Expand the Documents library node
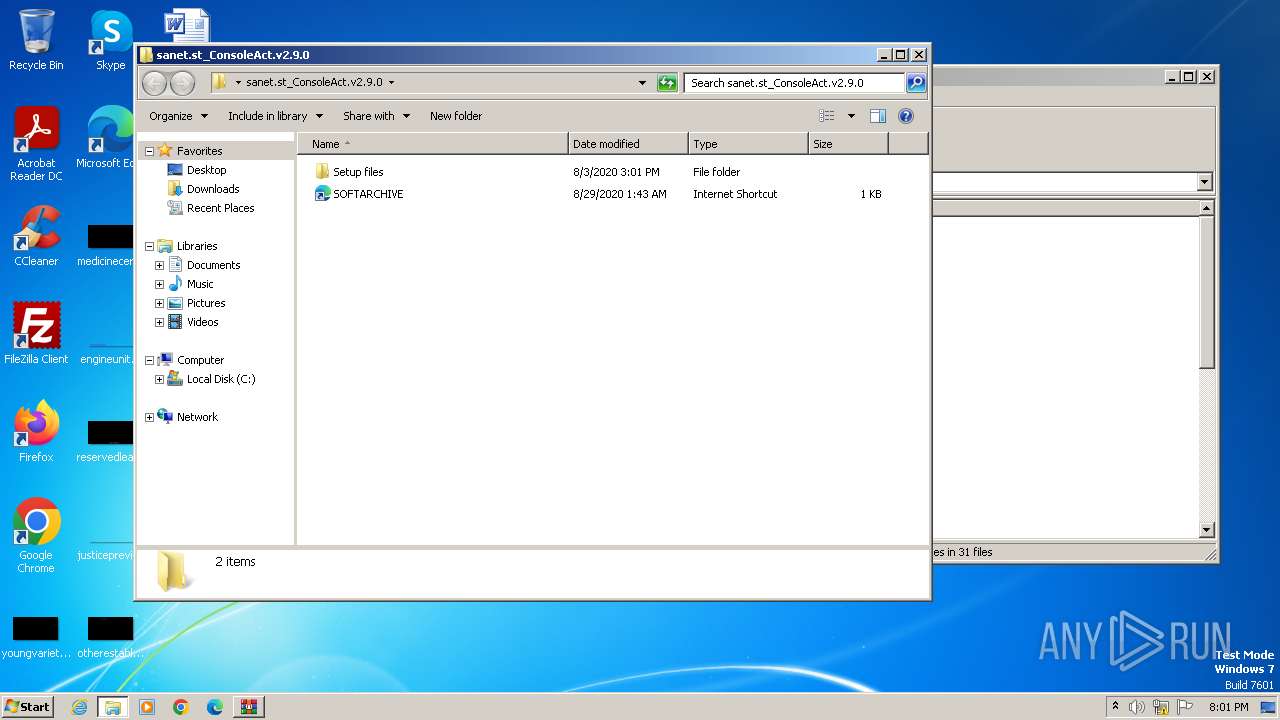The width and height of the screenshot is (1280, 720). [159, 265]
